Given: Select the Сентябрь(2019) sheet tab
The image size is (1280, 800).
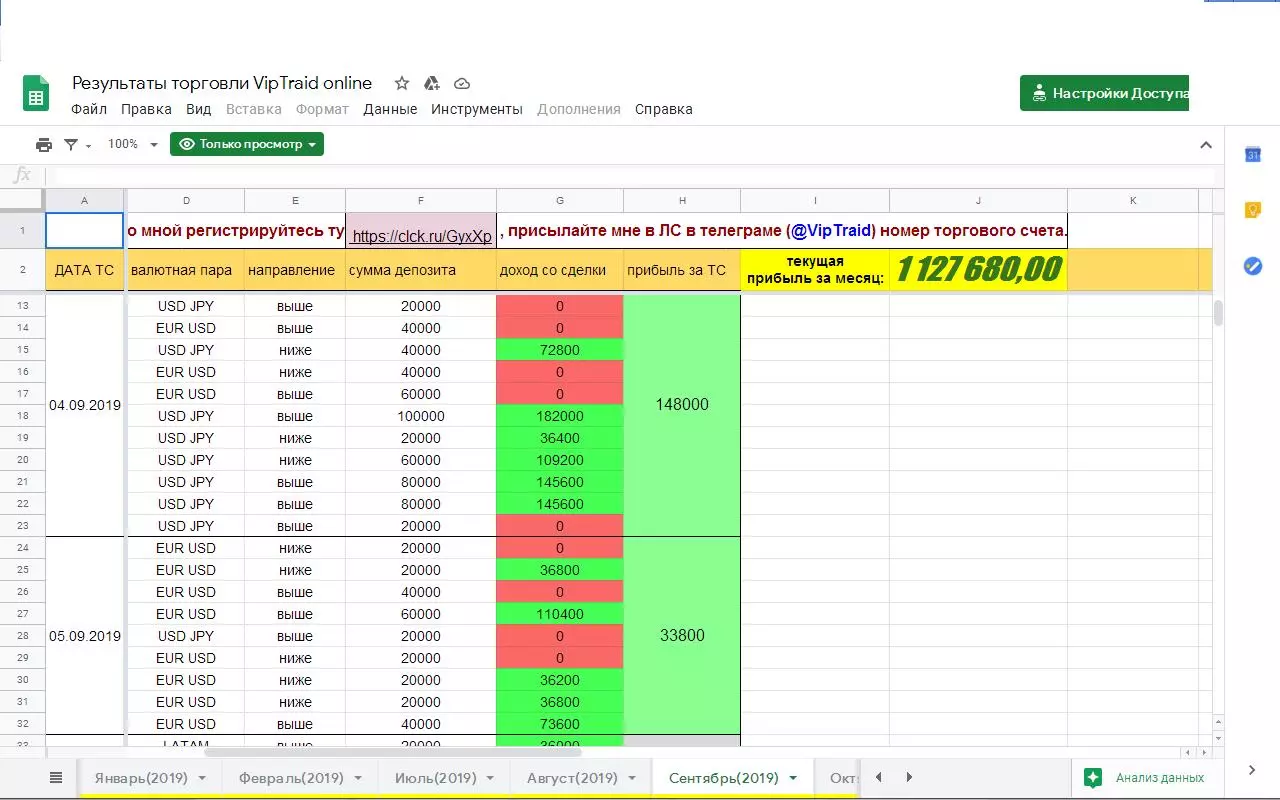Looking at the screenshot, I should click(724, 778).
